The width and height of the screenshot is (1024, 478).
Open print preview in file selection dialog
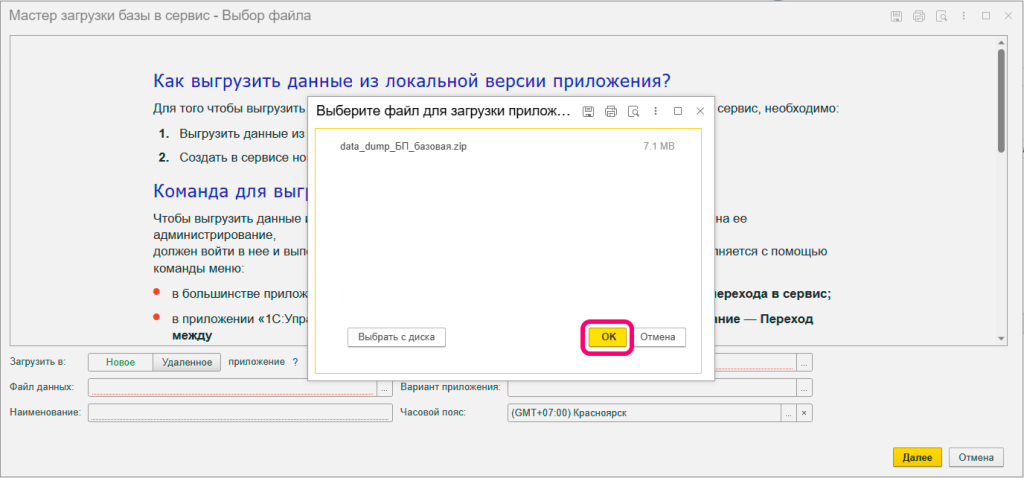(x=633, y=111)
